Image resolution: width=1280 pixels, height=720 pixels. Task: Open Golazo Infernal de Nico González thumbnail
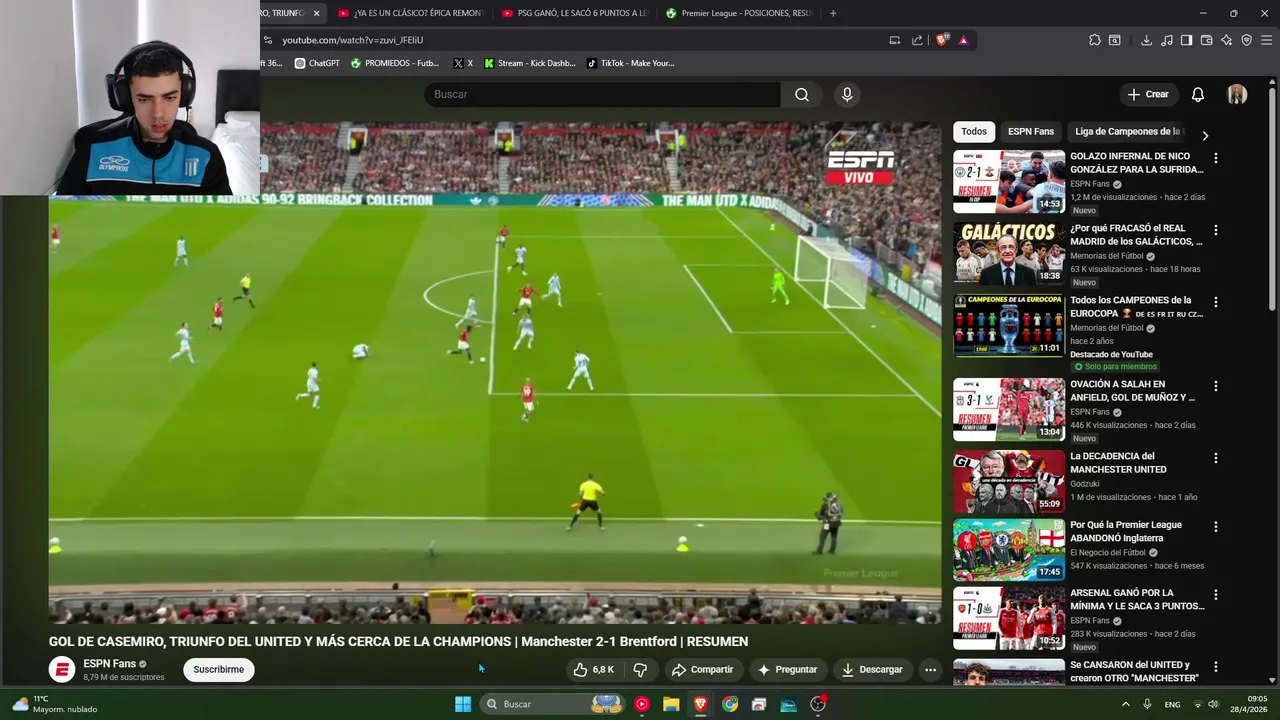(1009, 181)
